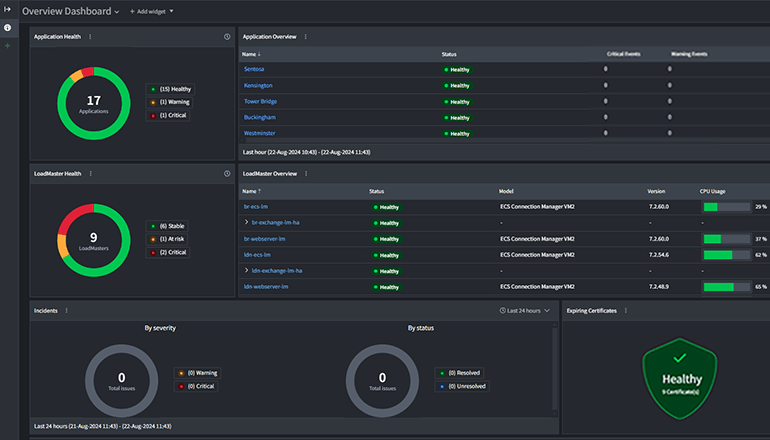Image resolution: width=770 pixels, height=440 pixels.
Task: Open the LoadMaster Health kebab menu
Action: tap(92, 173)
